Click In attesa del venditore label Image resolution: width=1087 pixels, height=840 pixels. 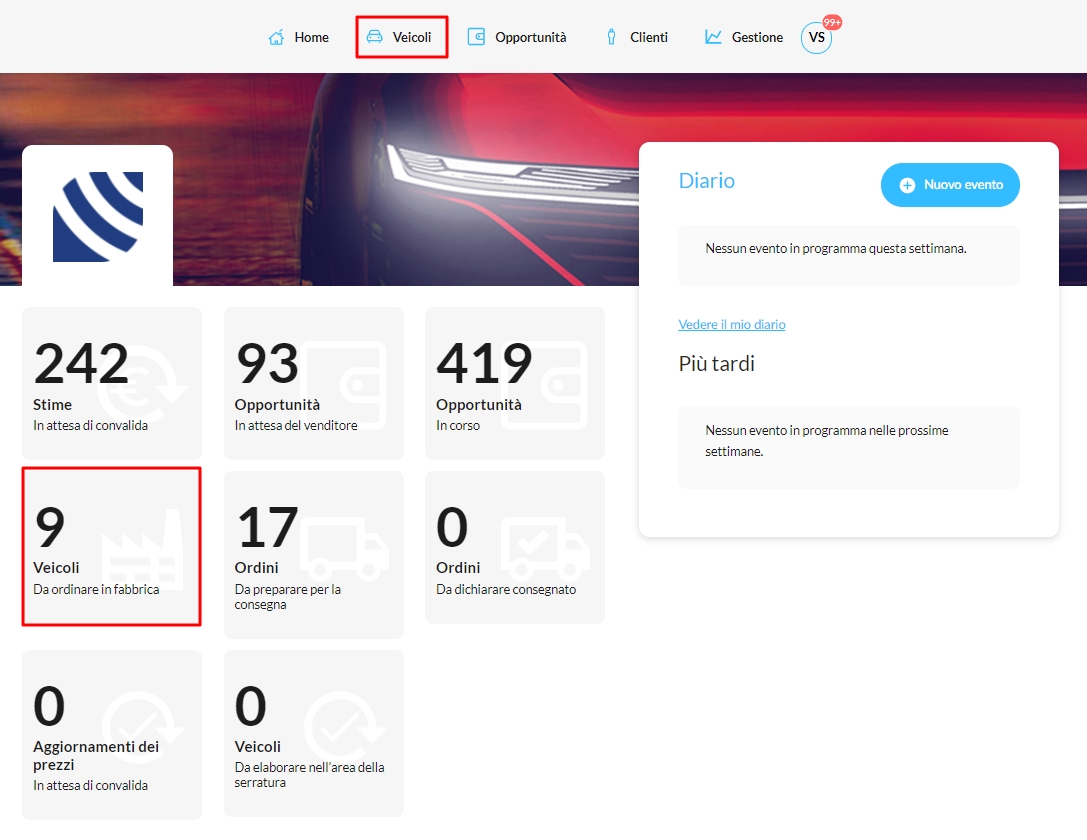point(296,426)
